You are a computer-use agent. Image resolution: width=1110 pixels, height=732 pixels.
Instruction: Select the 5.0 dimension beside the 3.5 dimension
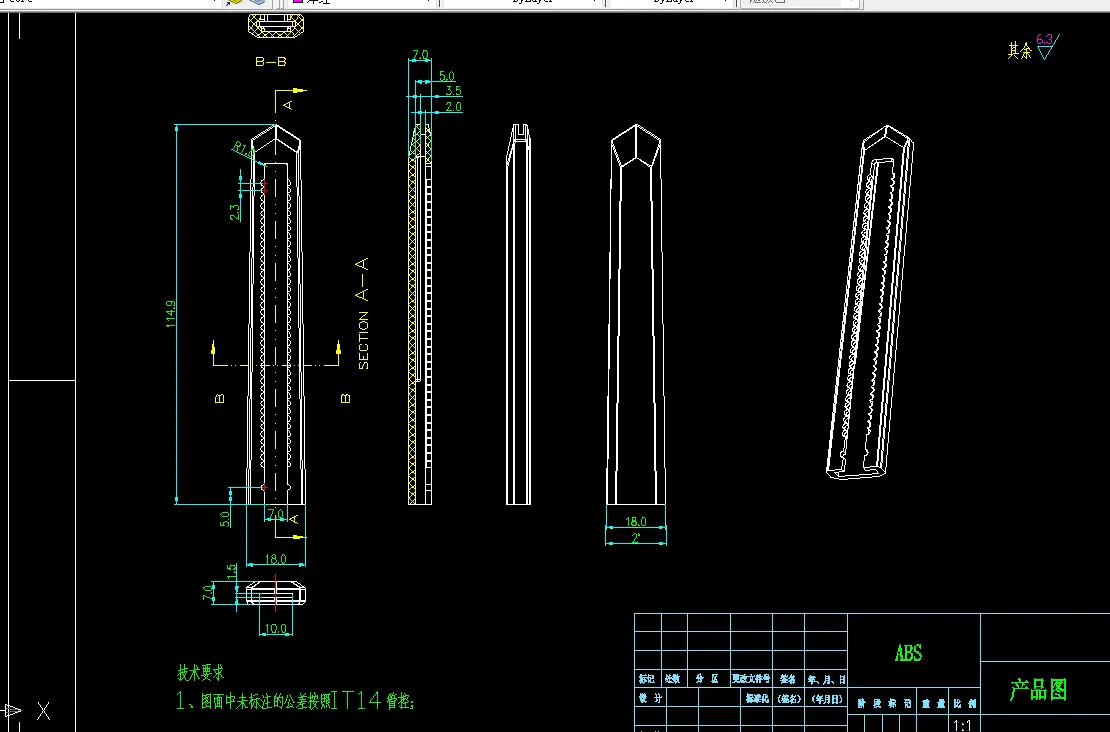(447, 76)
